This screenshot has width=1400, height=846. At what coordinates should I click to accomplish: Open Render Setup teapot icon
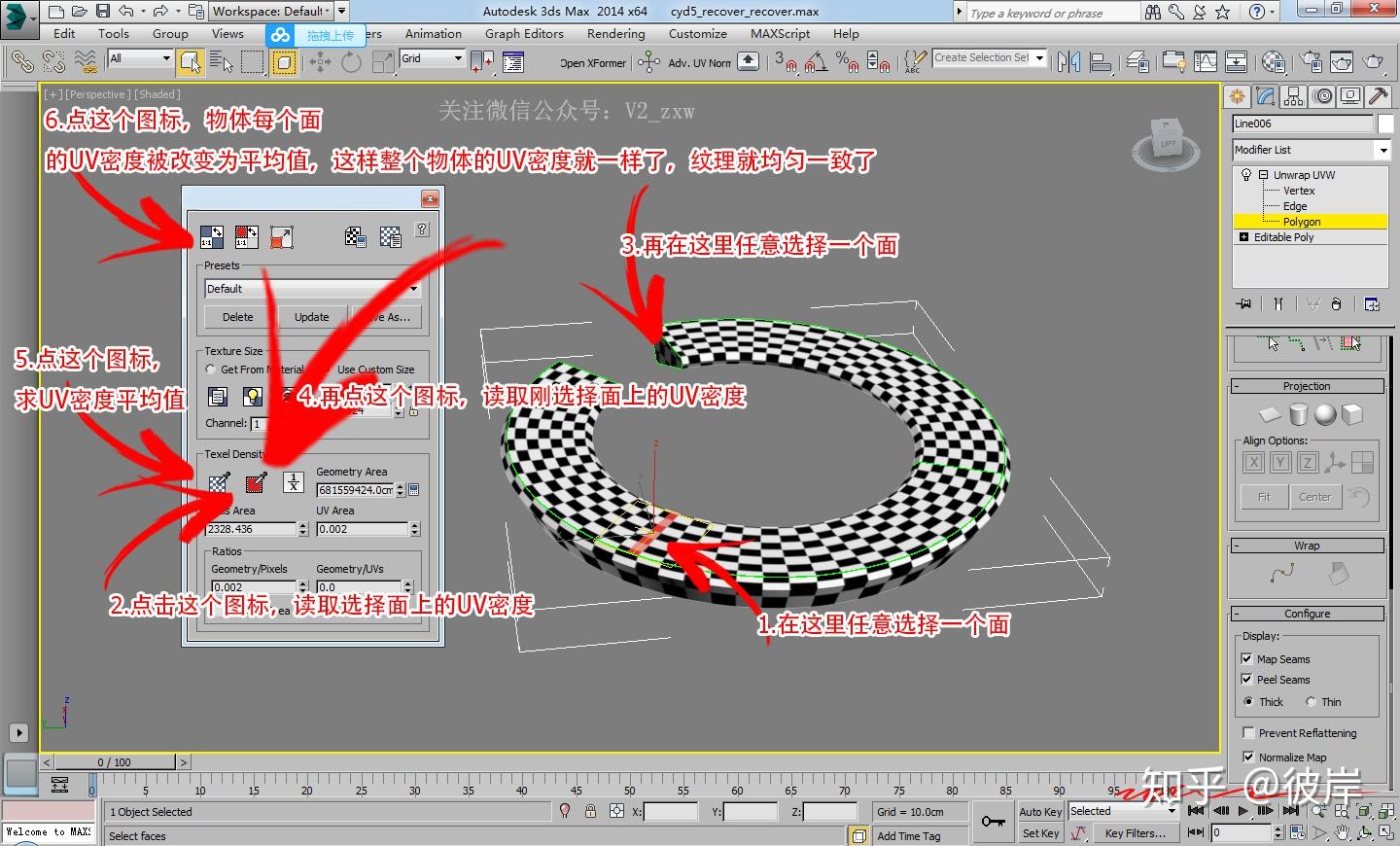point(1311,62)
